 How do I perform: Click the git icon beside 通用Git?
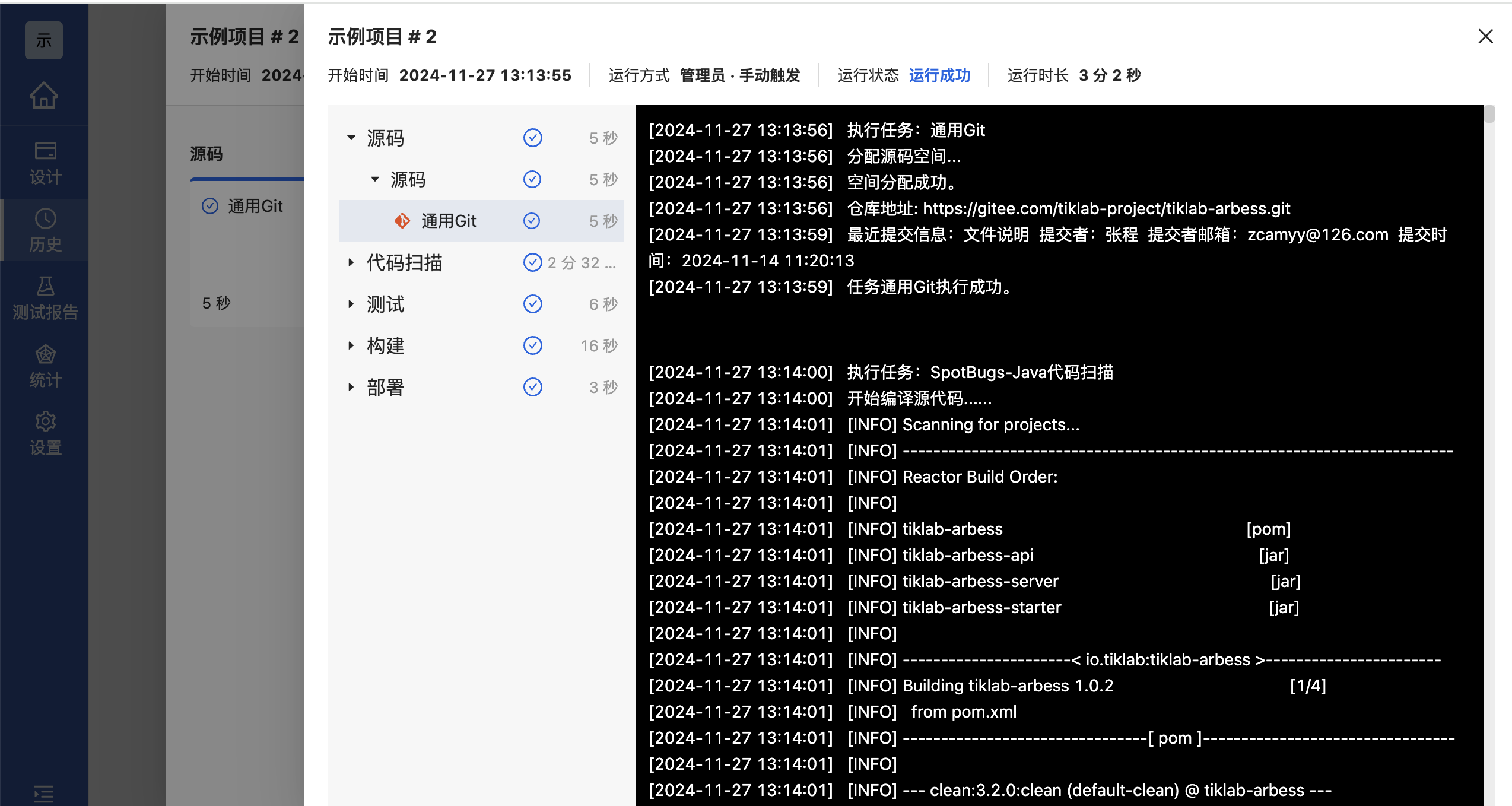pos(402,221)
